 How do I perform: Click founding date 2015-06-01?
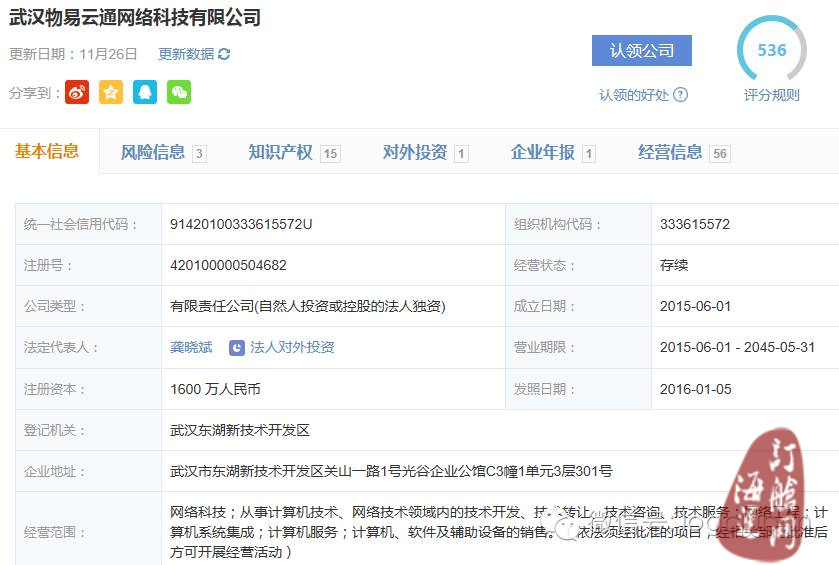tap(695, 307)
